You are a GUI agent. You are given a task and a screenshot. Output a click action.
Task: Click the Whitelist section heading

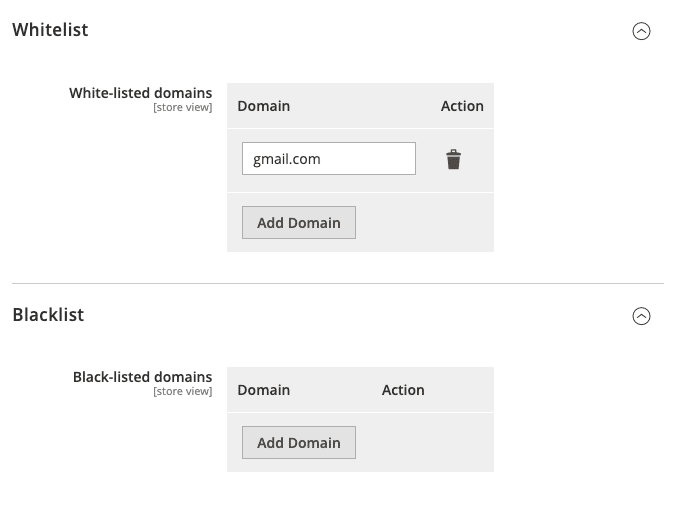click(x=50, y=30)
